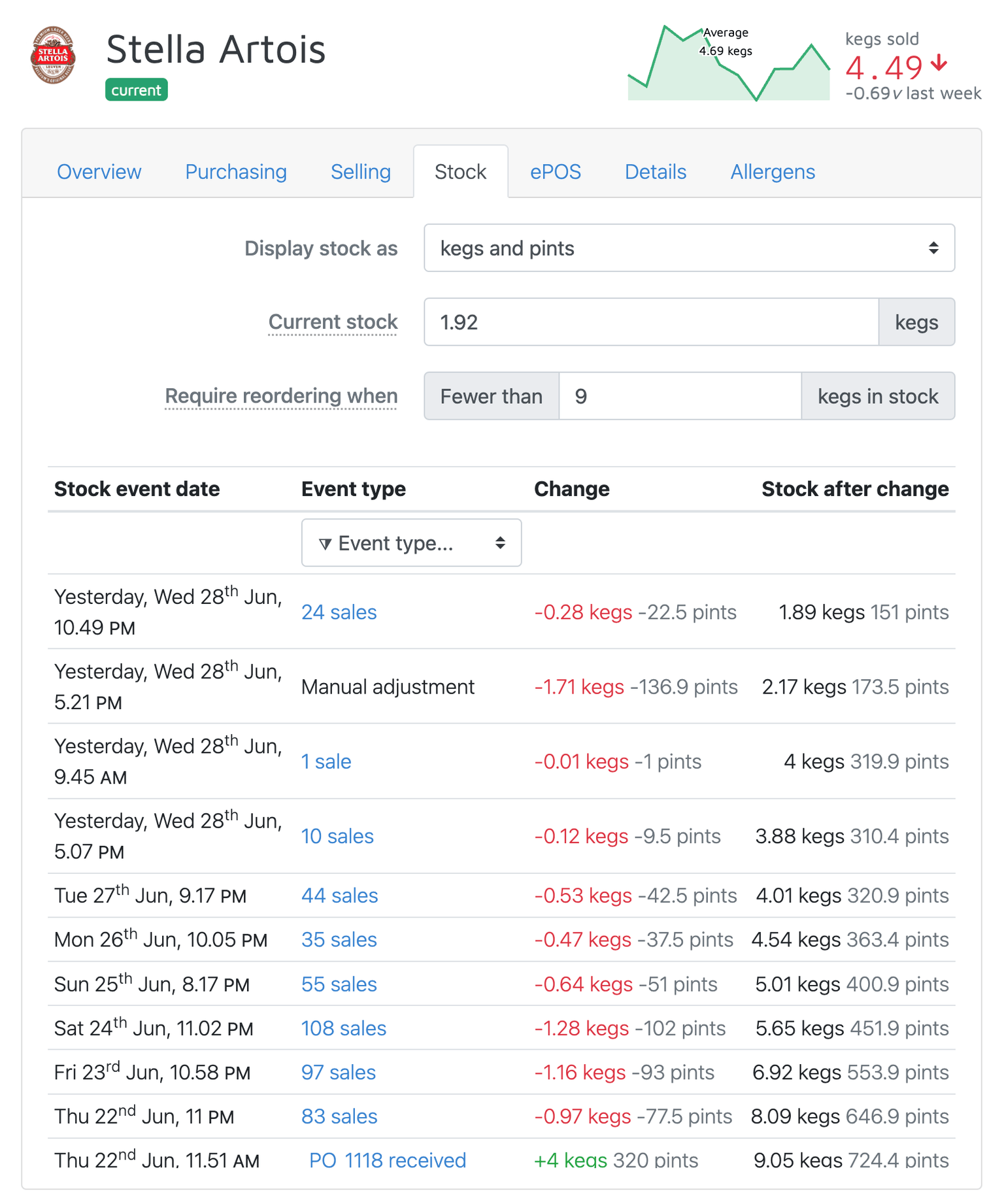Click the 'Current stock' label

pos(333,322)
